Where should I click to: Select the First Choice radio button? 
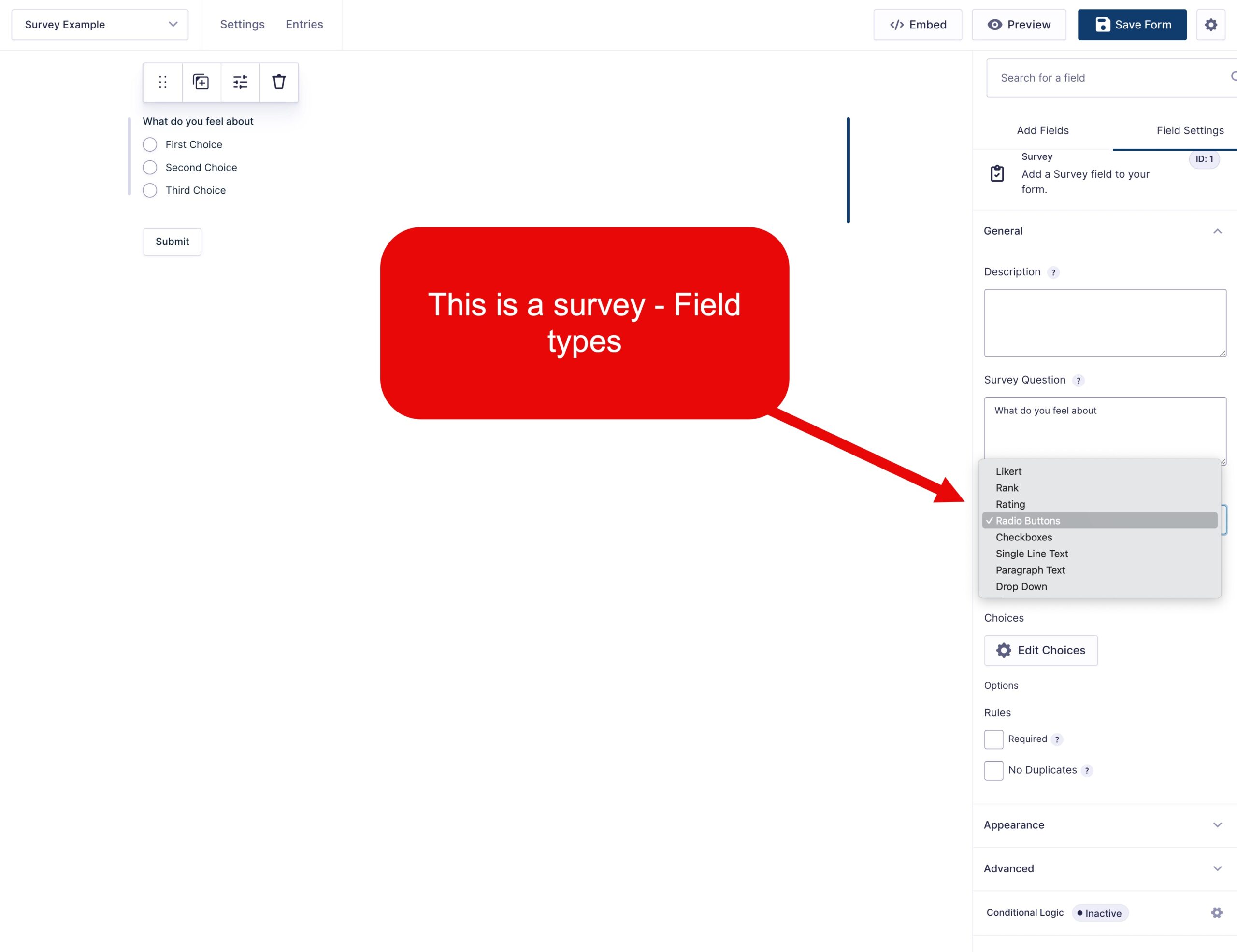coord(150,144)
